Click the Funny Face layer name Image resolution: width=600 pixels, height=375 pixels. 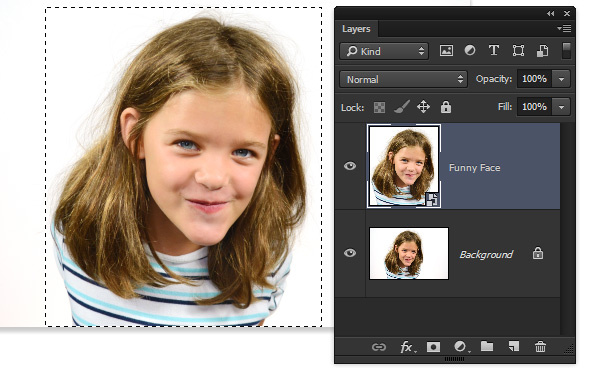point(474,168)
